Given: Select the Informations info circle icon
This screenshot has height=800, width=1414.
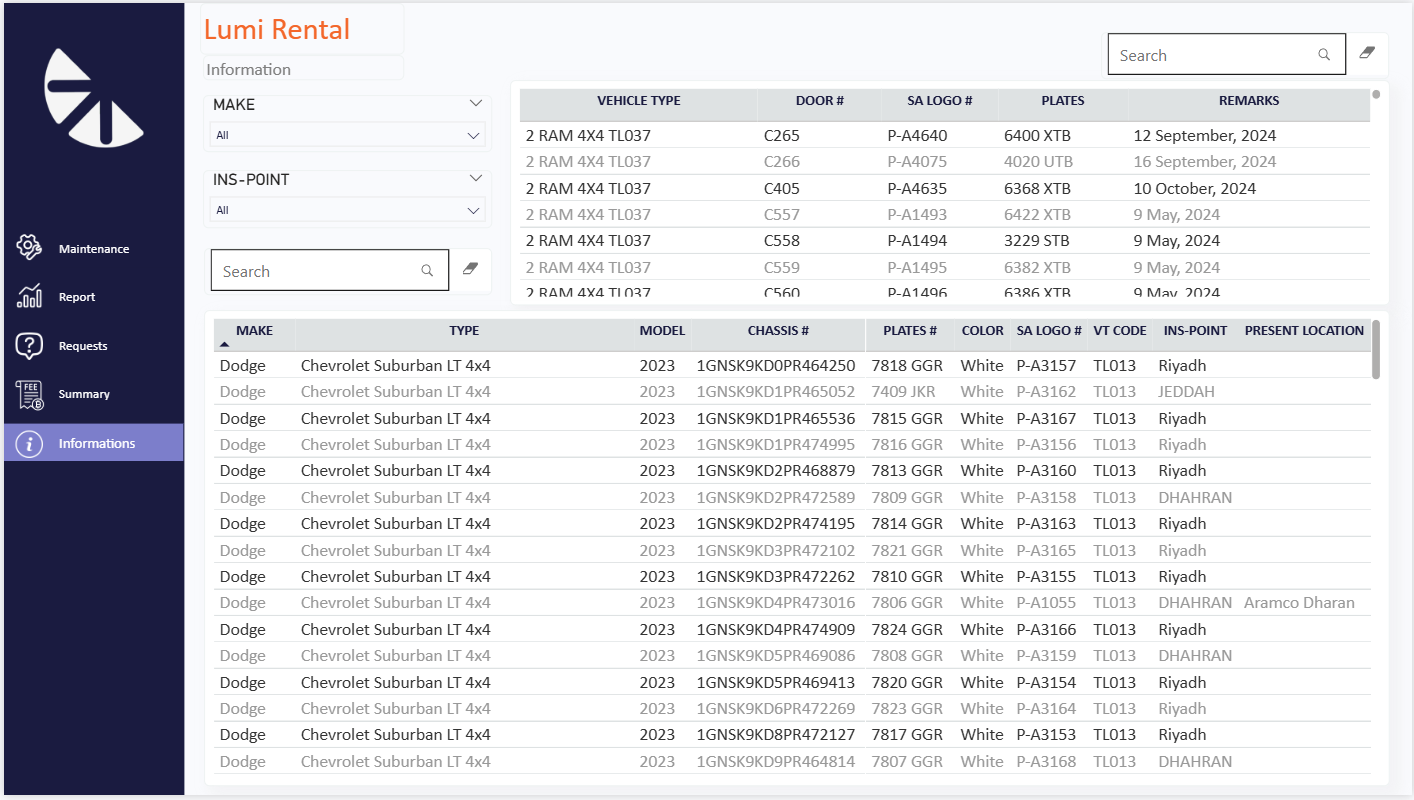Looking at the screenshot, I should coord(29,443).
